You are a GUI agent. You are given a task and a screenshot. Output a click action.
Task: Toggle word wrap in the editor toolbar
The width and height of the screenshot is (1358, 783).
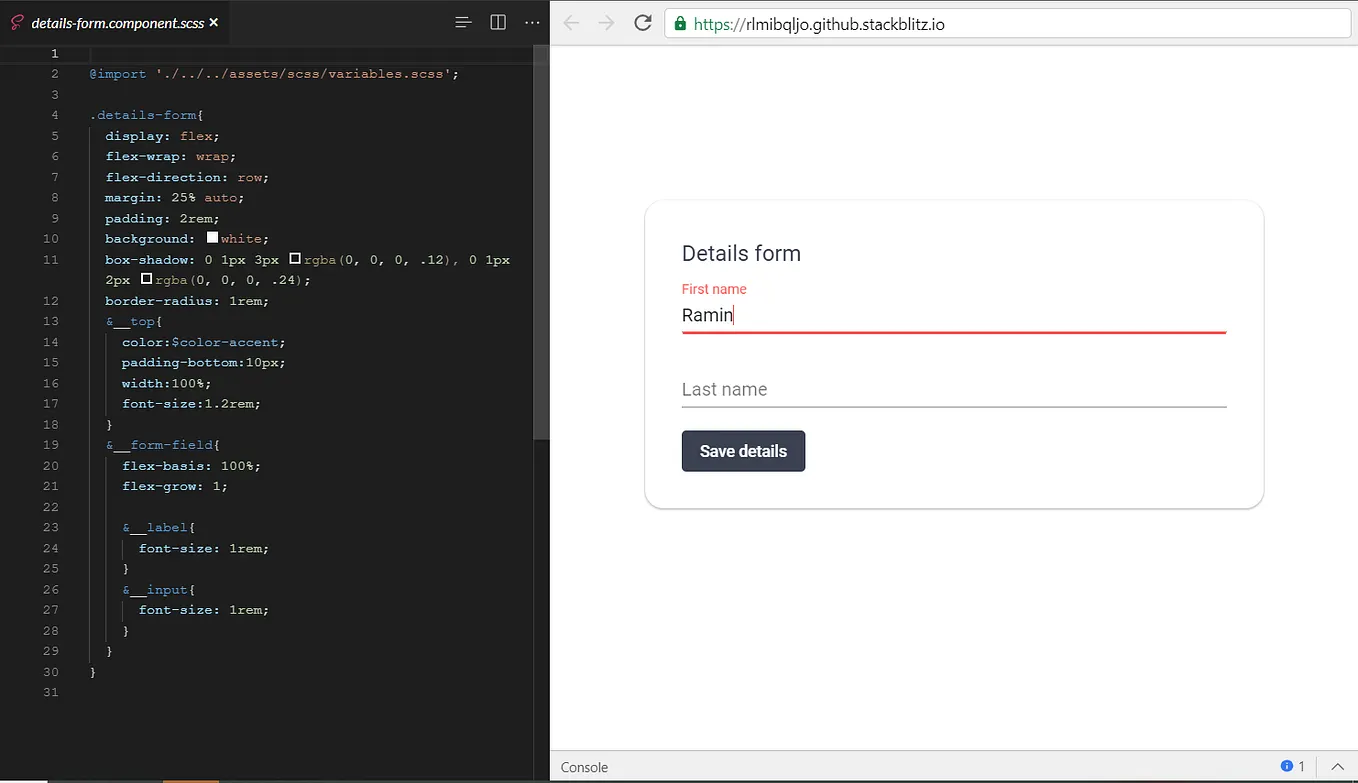[462, 21]
